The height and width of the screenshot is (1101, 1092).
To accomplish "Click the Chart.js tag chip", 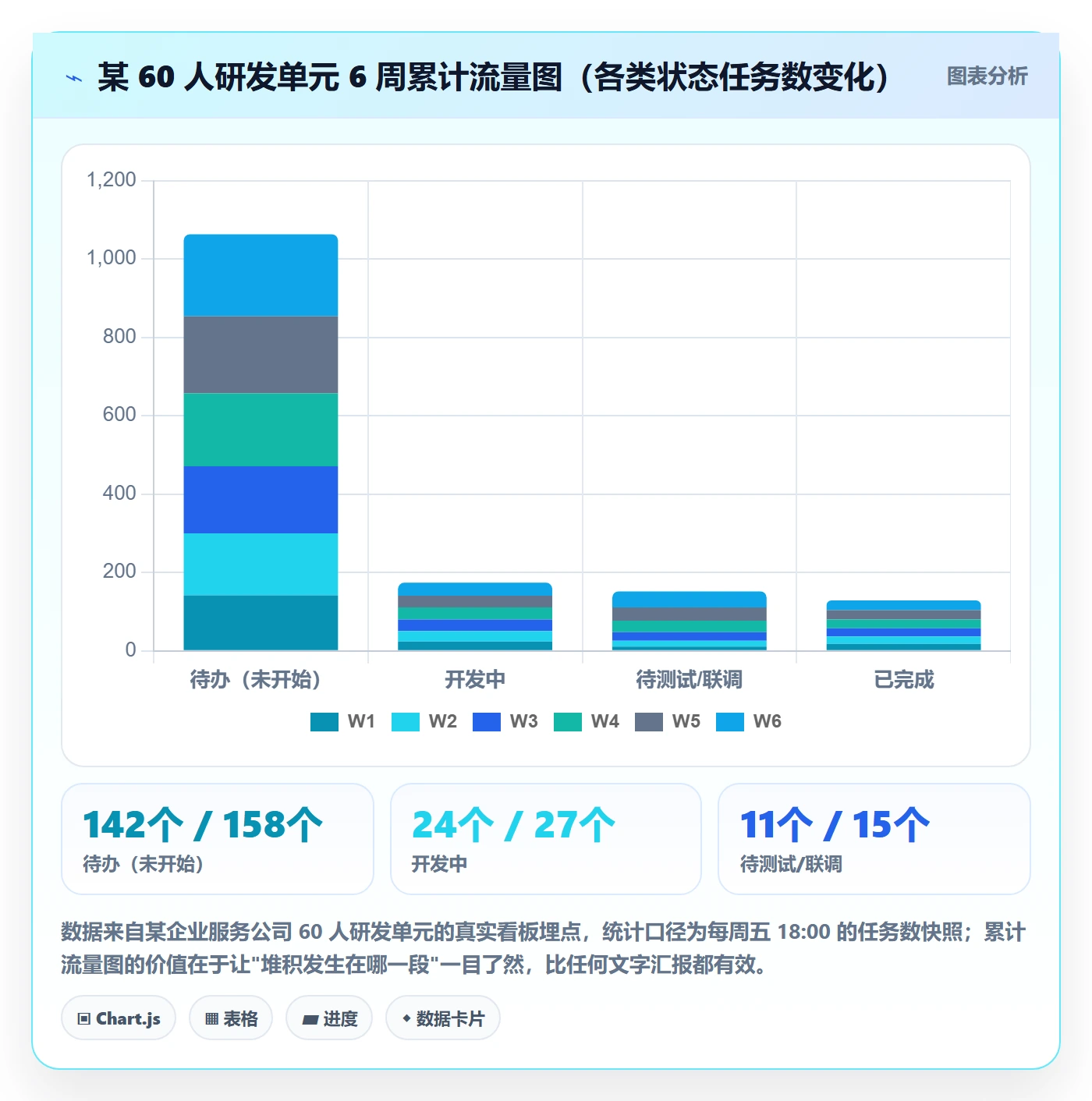I will [x=119, y=1018].
